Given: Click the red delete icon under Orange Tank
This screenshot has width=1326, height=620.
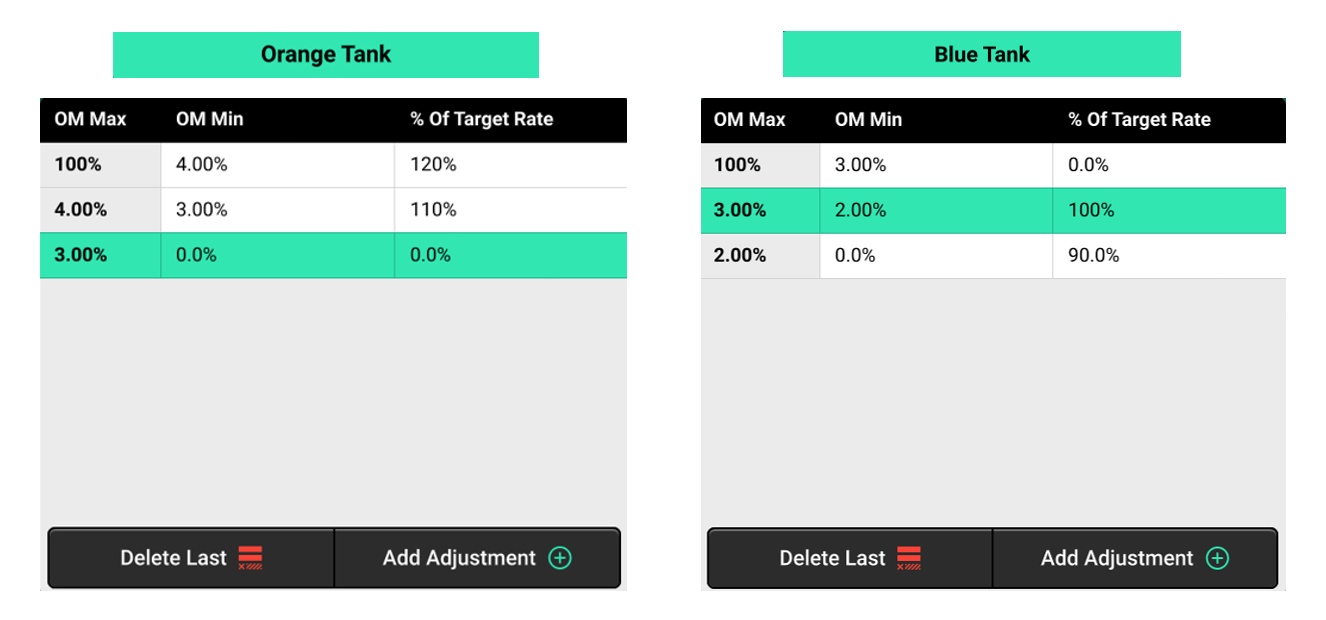Looking at the screenshot, I should [x=250, y=558].
